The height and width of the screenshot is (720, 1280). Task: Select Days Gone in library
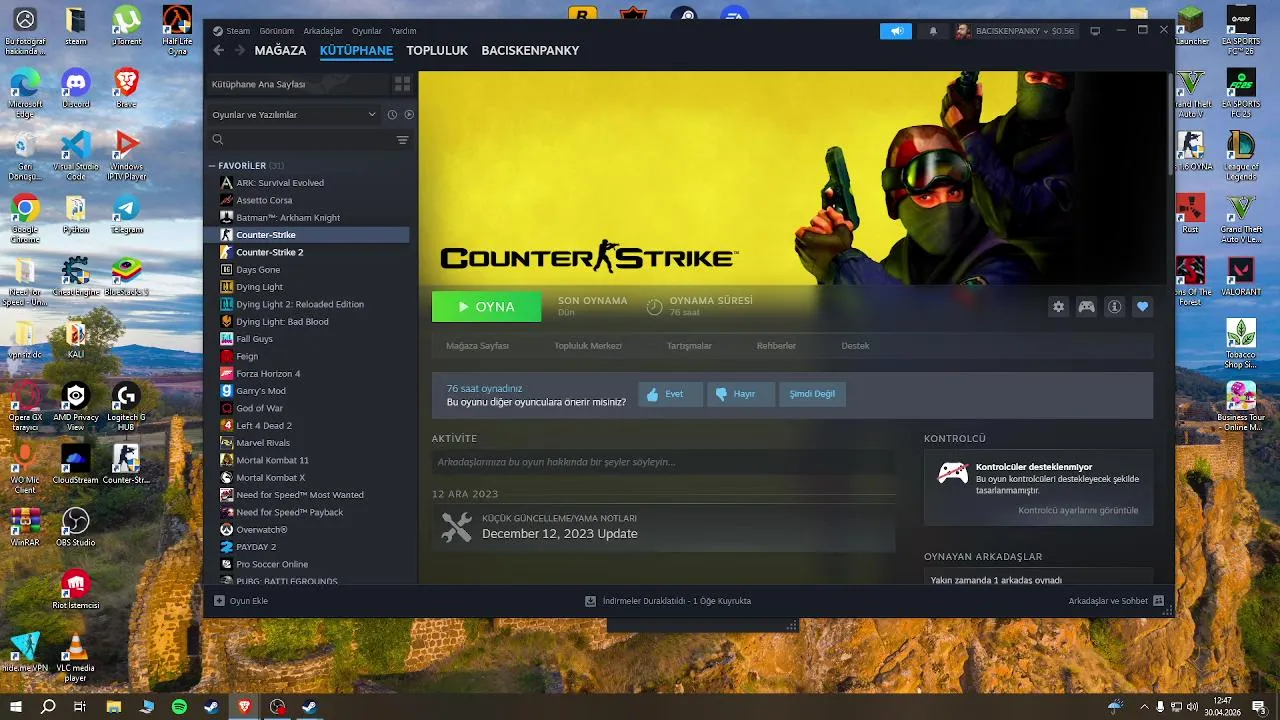click(x=306, y=269)
